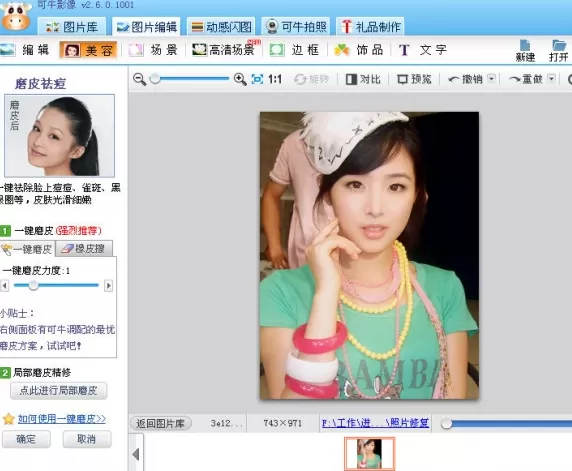
Task: Open the F:\工作\进...\照片修复 file path link
Action: click(x=375, y=423)
